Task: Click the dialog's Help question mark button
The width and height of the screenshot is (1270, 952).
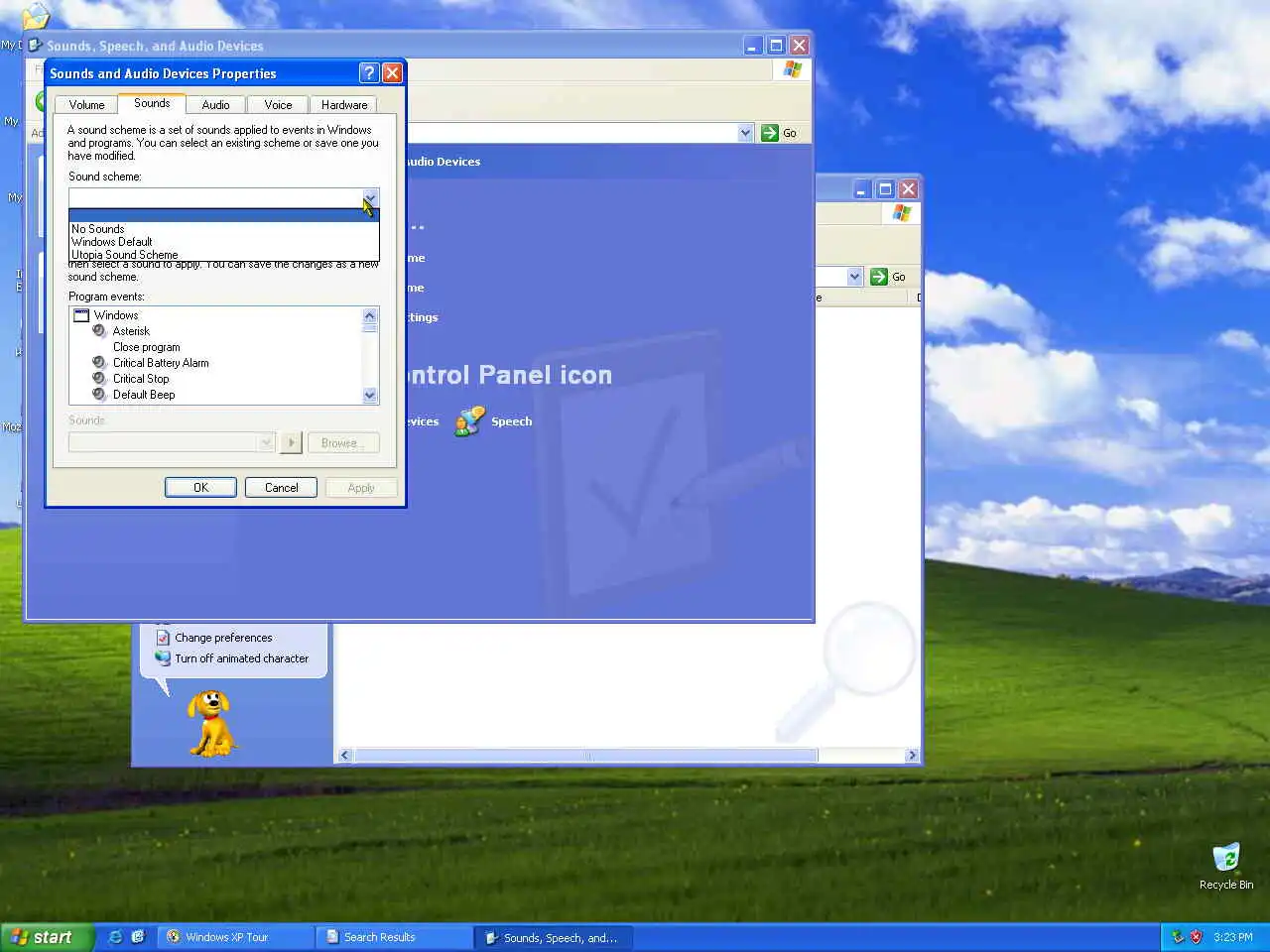Action: (368, 72)
